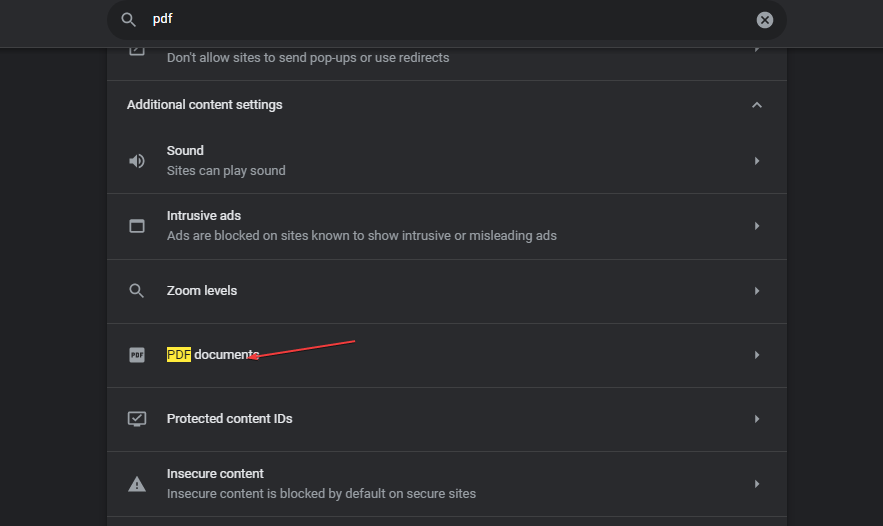Open the pop-ups and redirects row

coord(307,57)
